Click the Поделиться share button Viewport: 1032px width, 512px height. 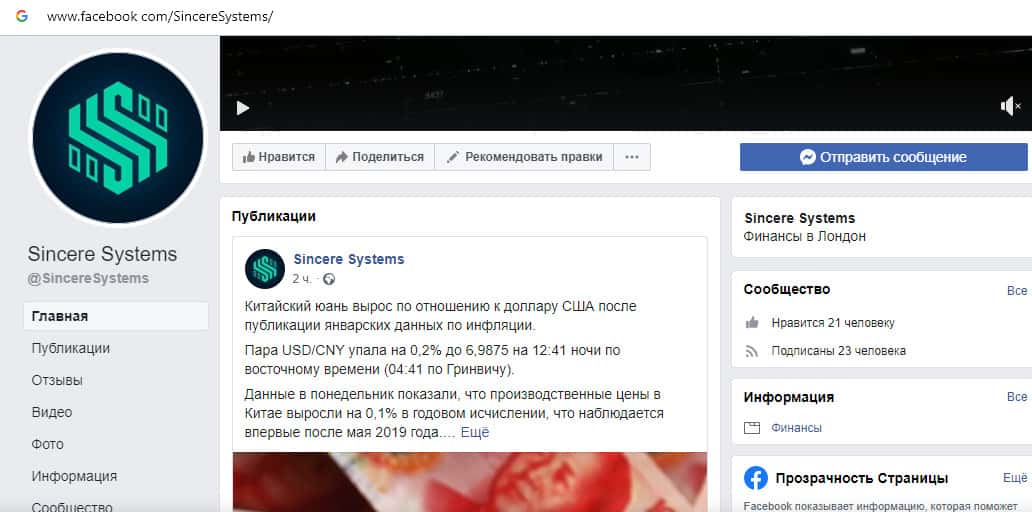pos(380,157)
